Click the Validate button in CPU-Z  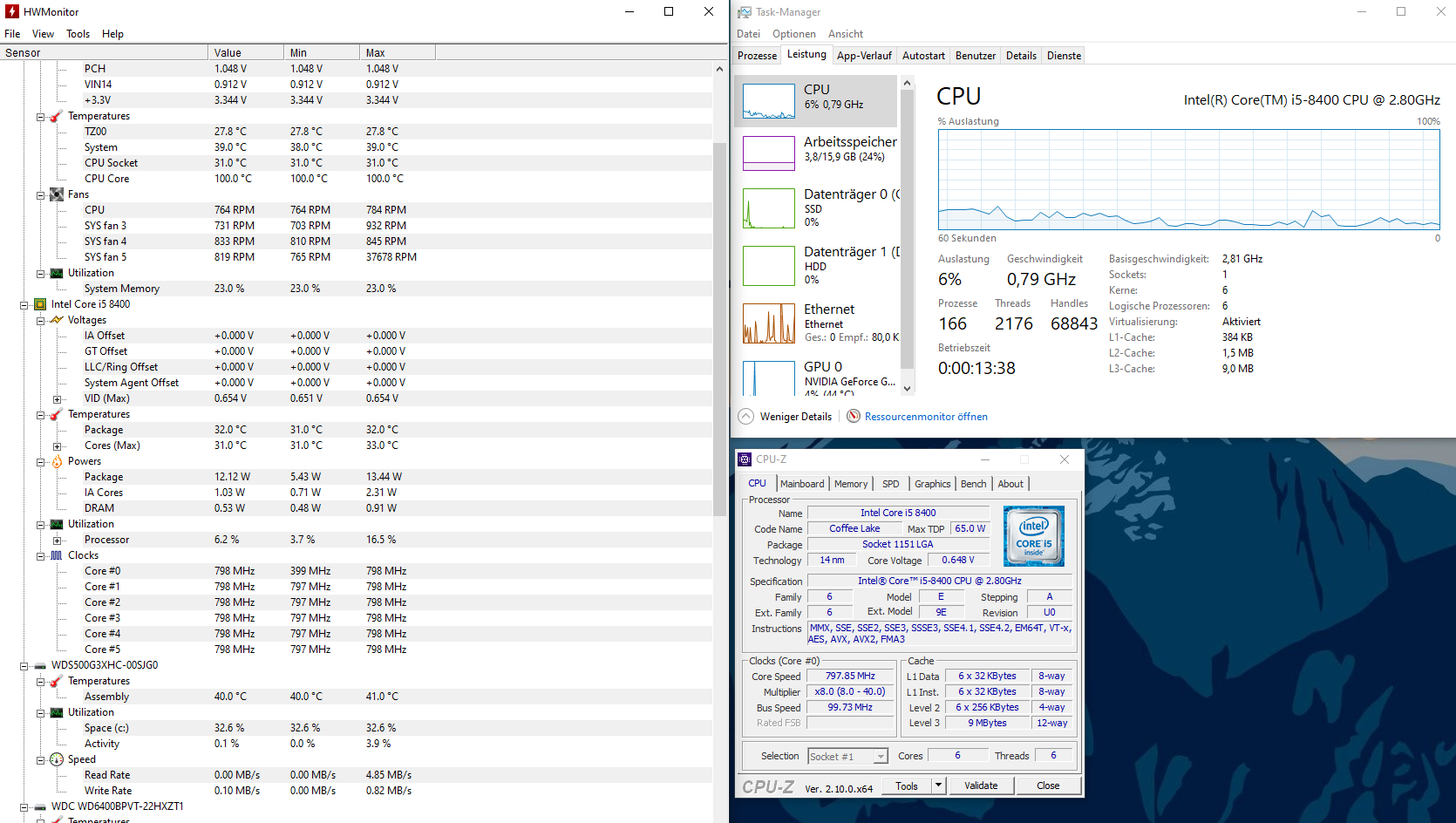pos(981,786)
